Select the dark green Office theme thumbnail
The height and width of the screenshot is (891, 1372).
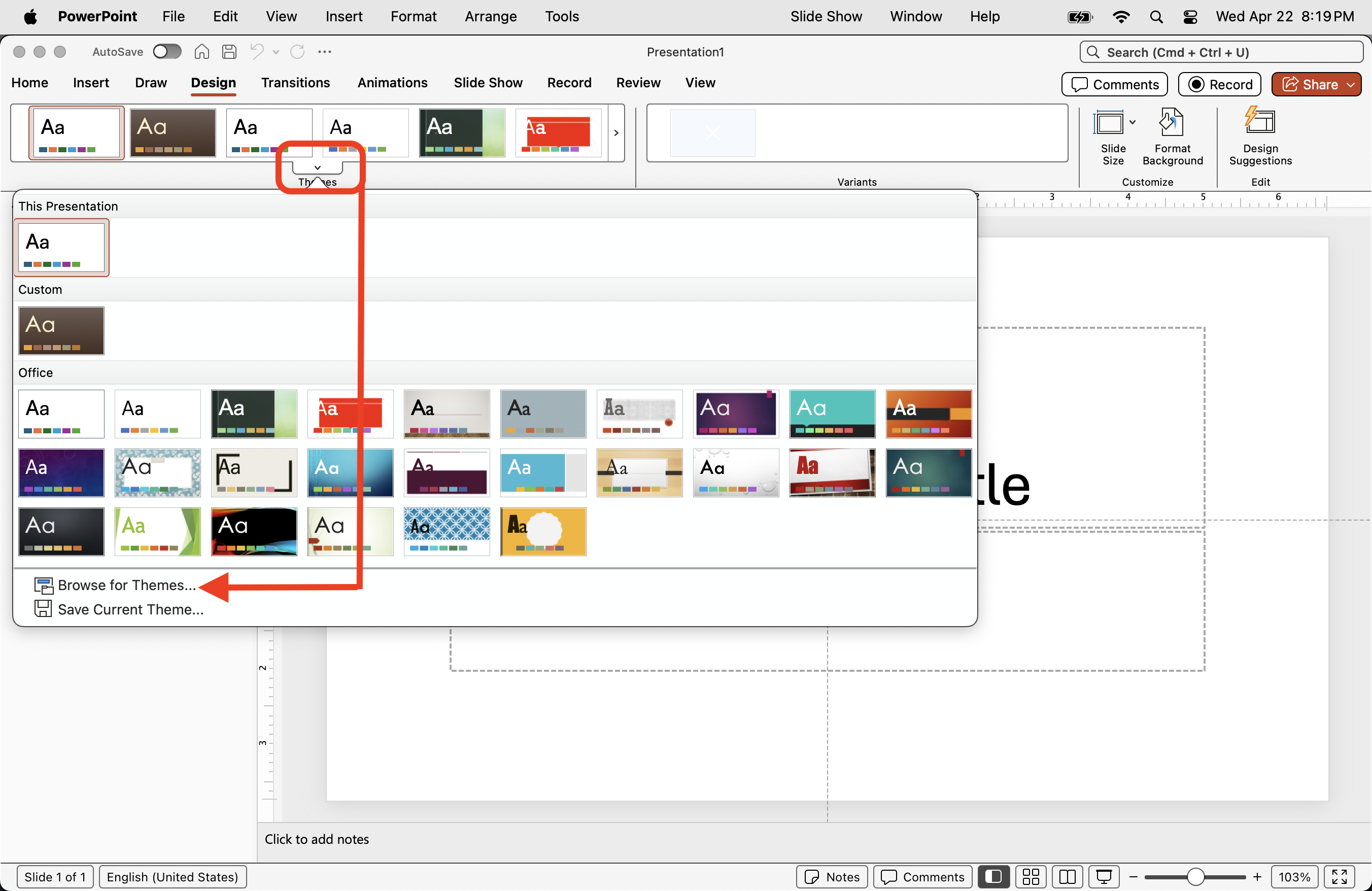(254, 414)
